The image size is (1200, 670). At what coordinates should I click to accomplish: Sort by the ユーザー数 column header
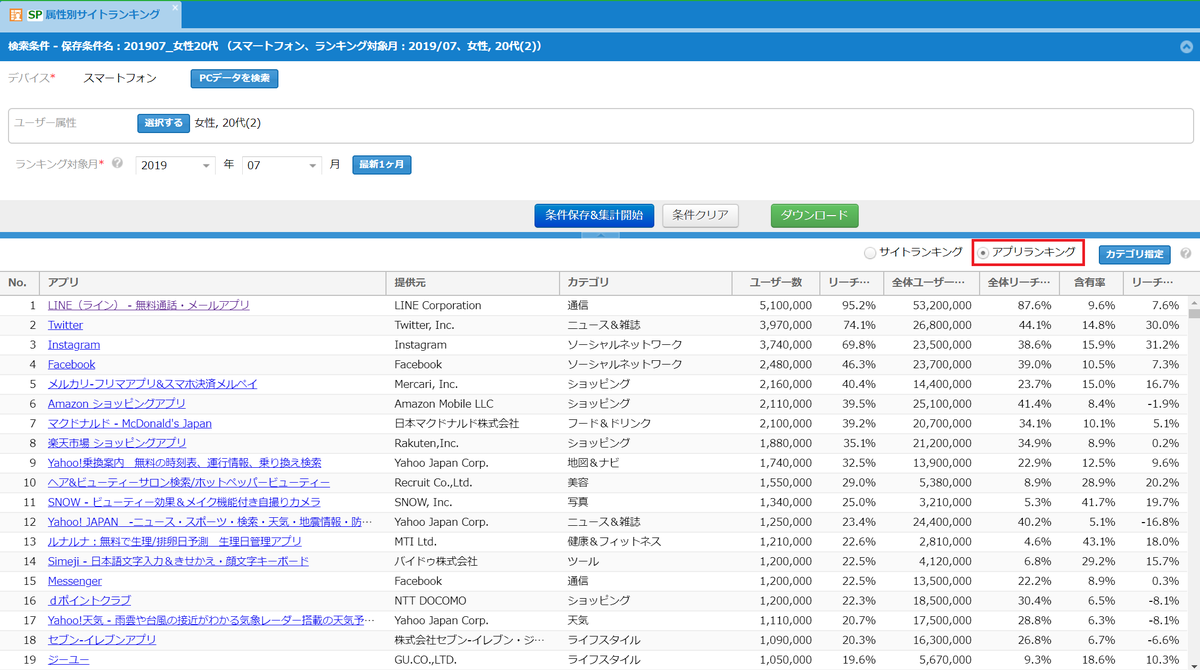(775, 283)
